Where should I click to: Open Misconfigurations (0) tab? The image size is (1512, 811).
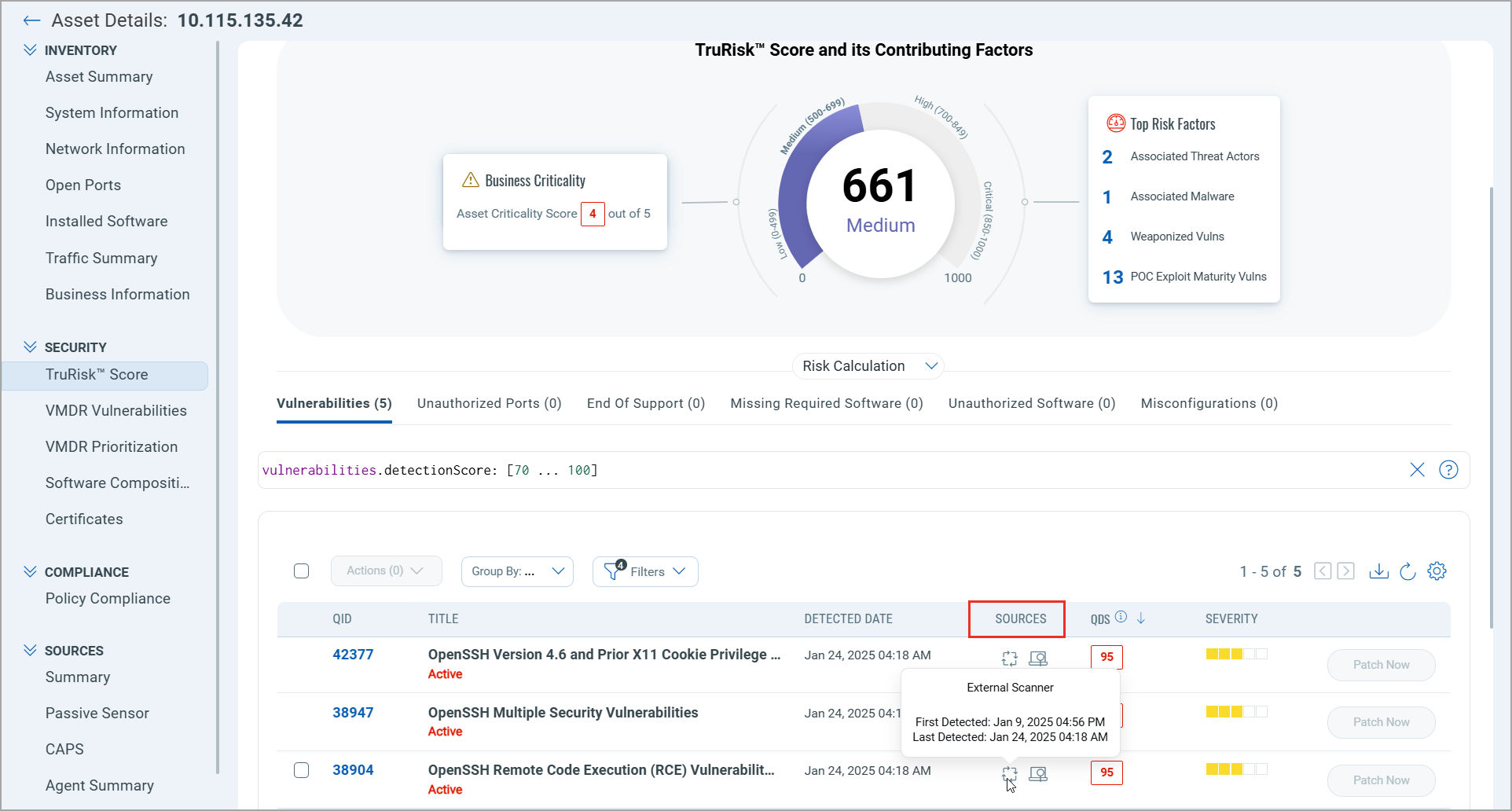(1209, 403)
